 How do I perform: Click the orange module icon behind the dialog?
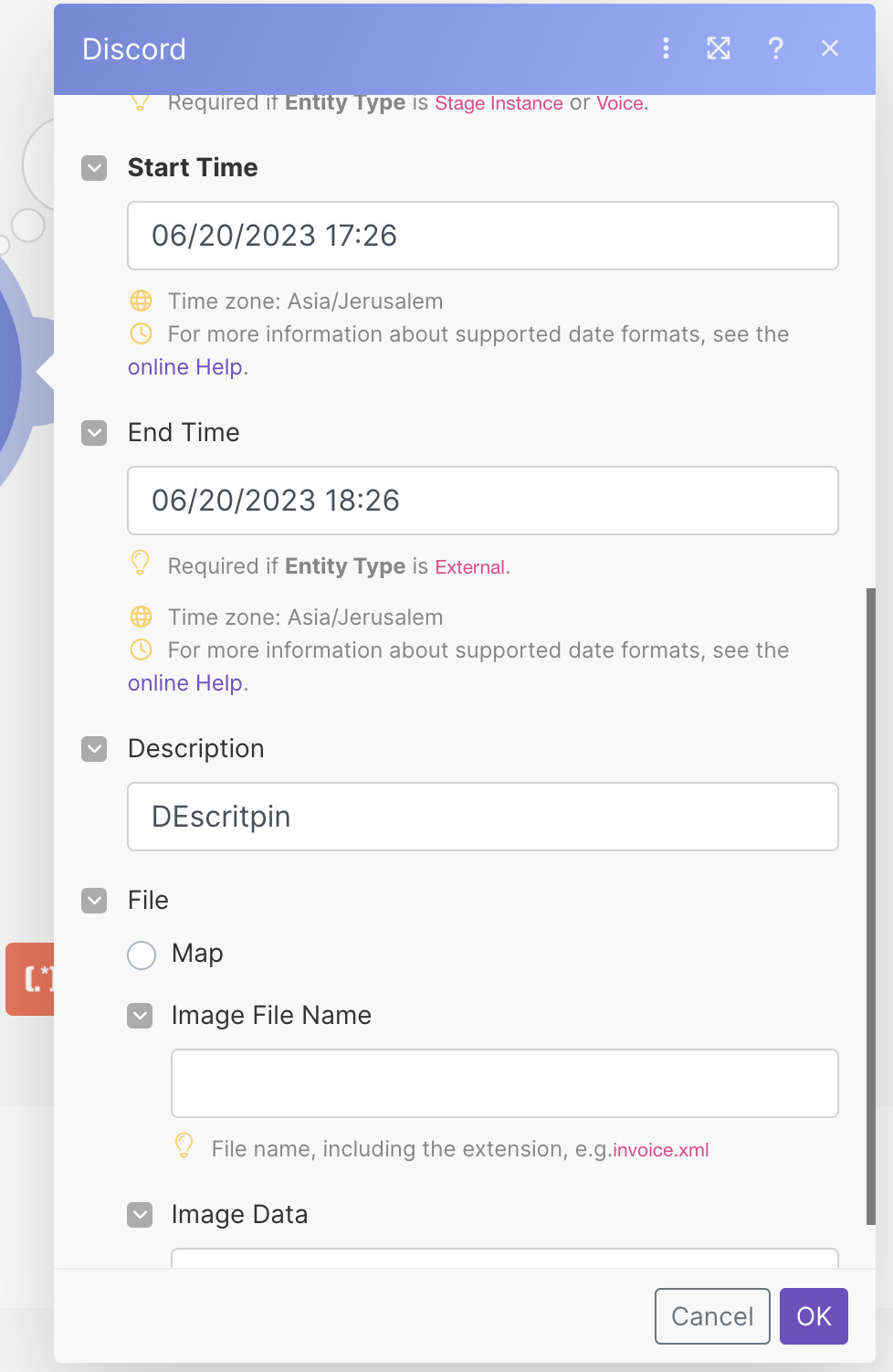pos(30,979)
